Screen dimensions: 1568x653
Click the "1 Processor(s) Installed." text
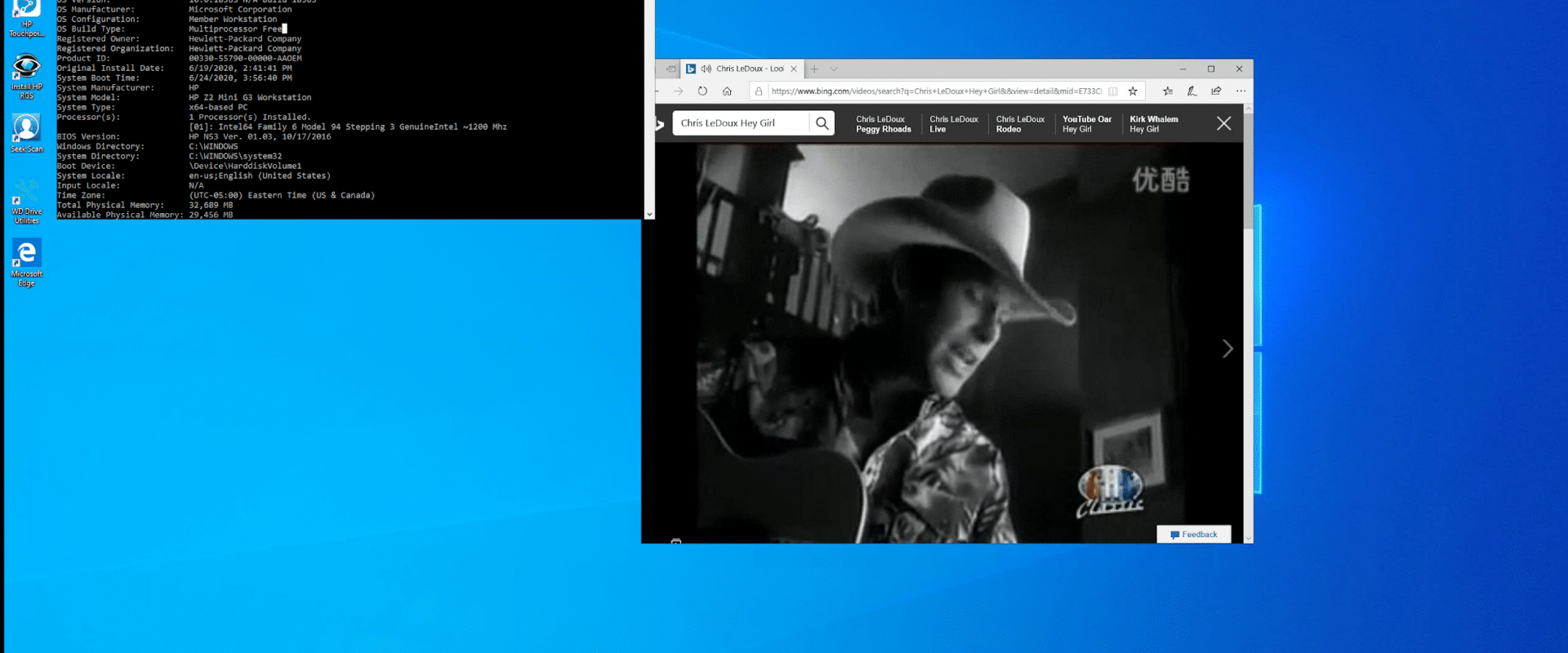[250, 118]
